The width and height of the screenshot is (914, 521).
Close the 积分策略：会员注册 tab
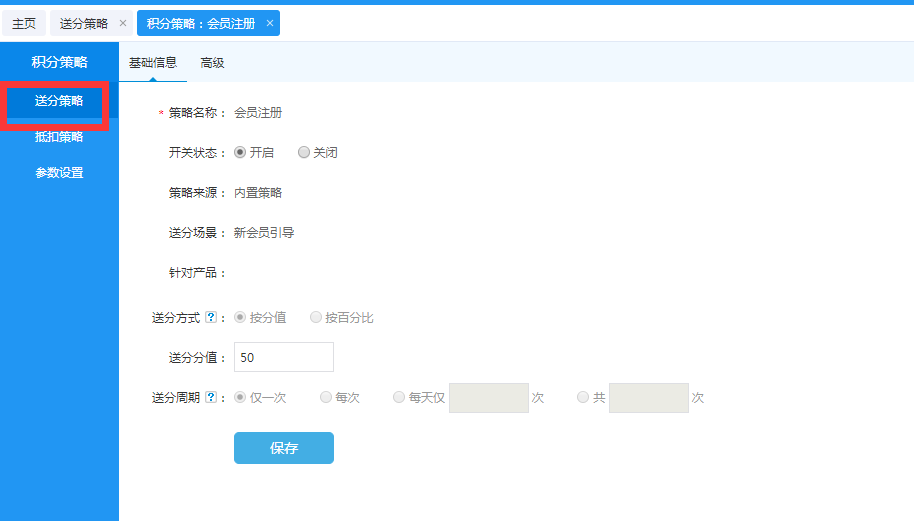coord(269,23)
